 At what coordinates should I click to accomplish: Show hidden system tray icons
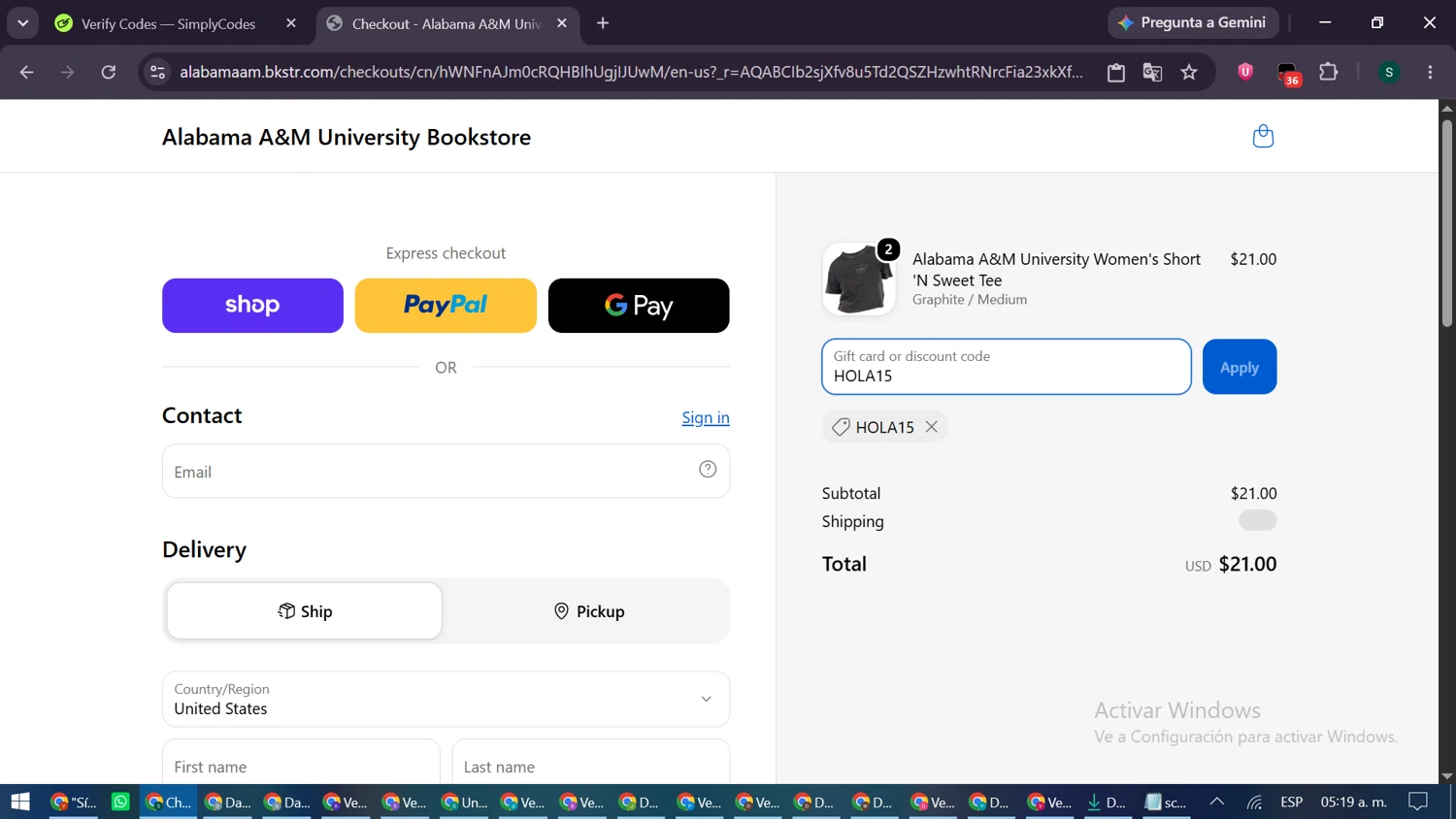pos(1216,802)
